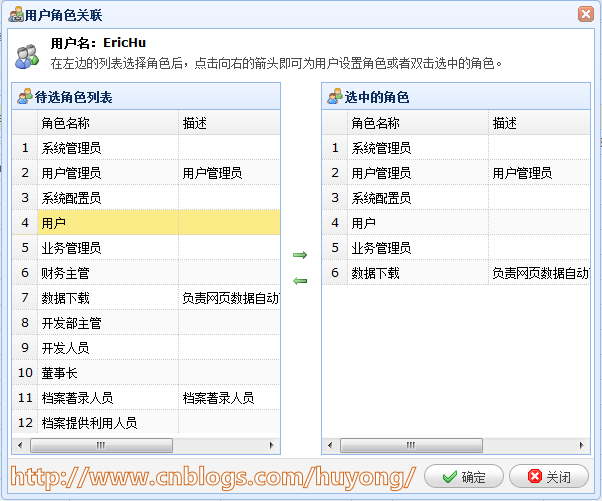
Task: Sort left list by 角色名称 column header
Action: pos(108,123)
